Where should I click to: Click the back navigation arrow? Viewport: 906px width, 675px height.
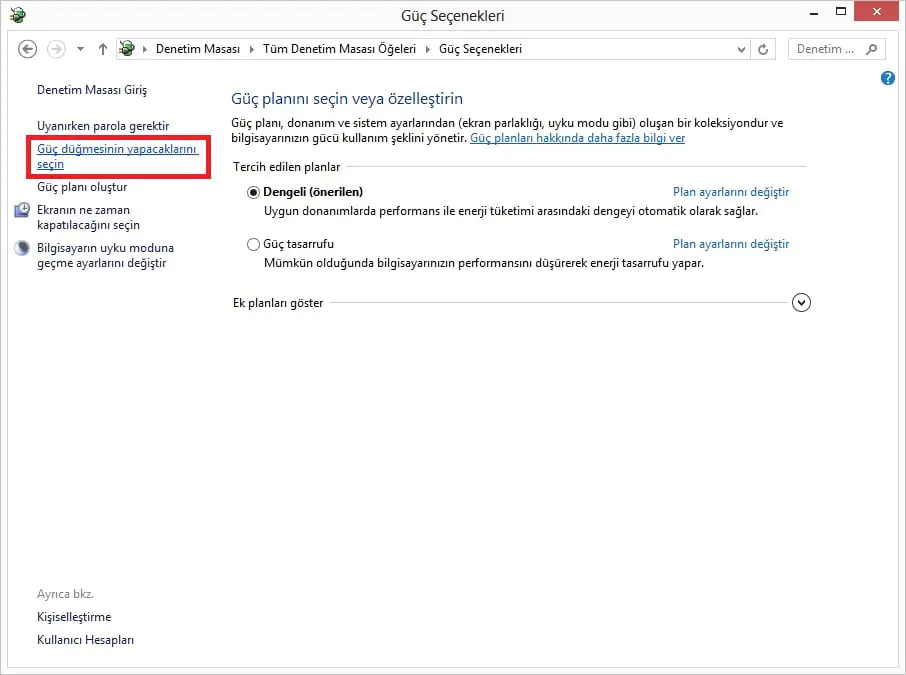tap(27, 48)
